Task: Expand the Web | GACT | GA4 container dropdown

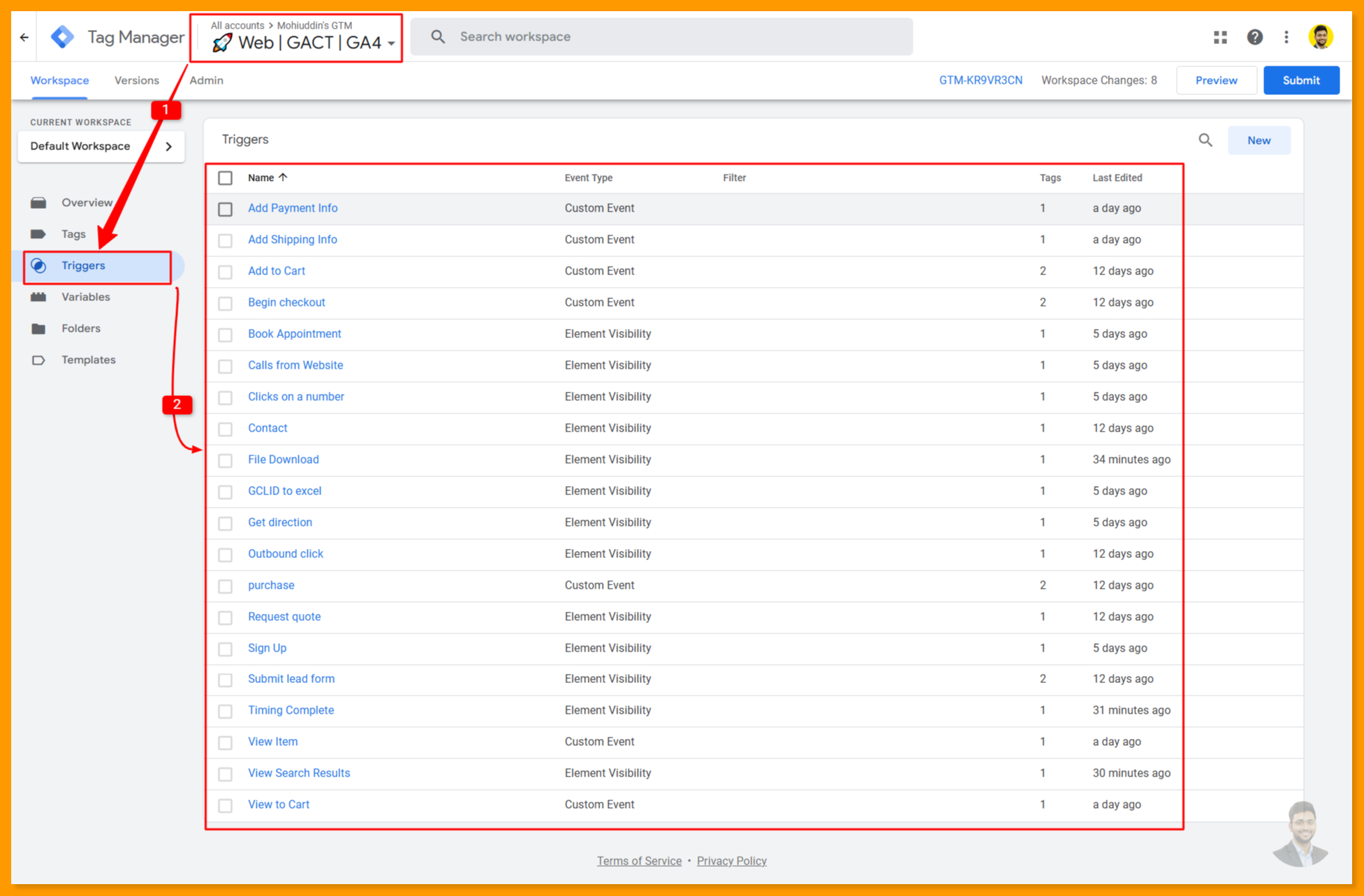Action: (x=391, y=43)
